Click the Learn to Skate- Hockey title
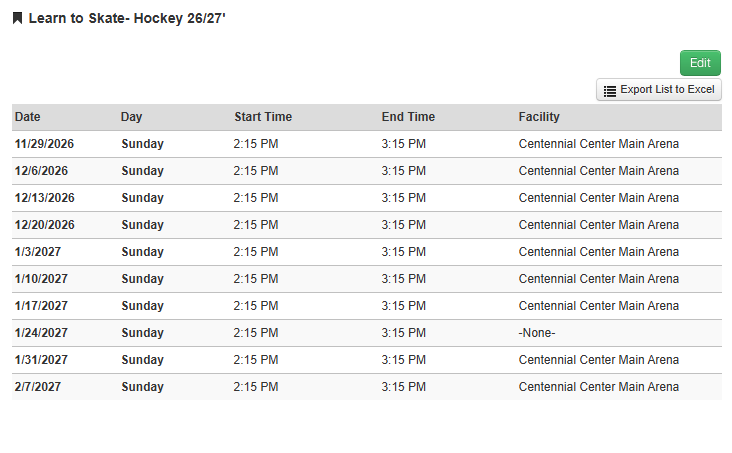This screenshot has height=453, width=732. click(127, 18)
